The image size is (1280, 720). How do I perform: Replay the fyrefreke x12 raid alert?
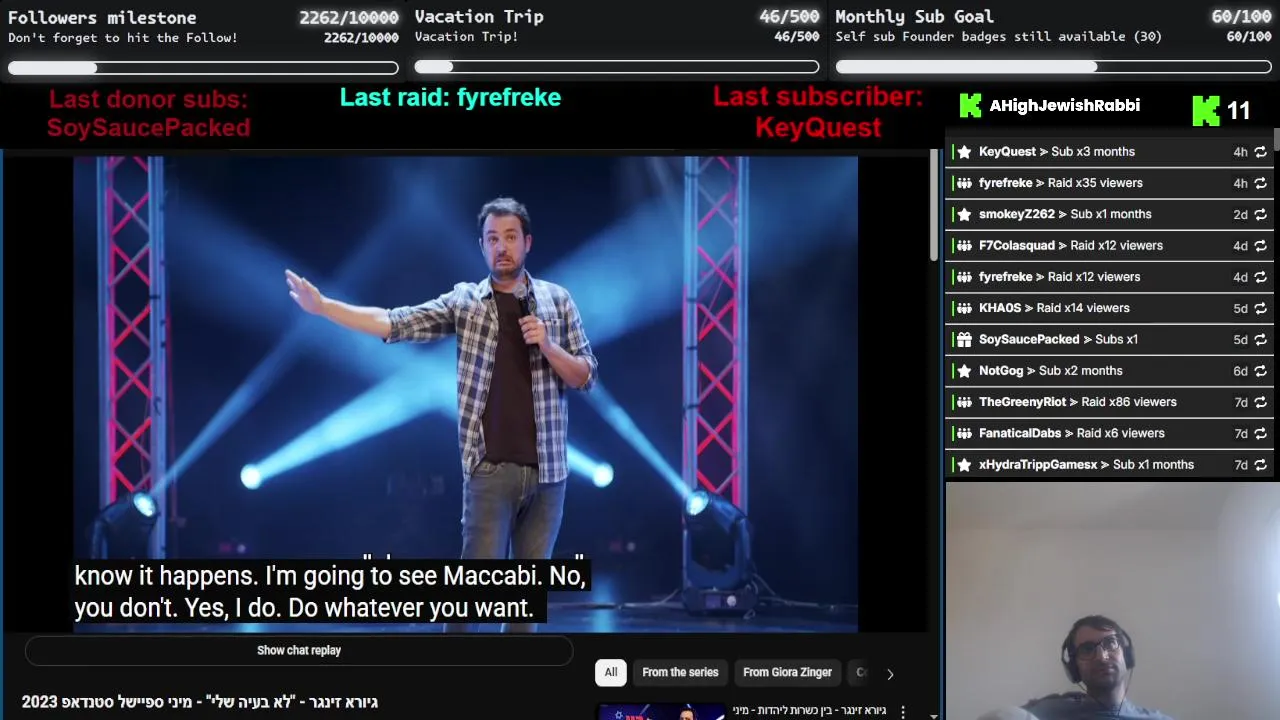(1260, 277)
